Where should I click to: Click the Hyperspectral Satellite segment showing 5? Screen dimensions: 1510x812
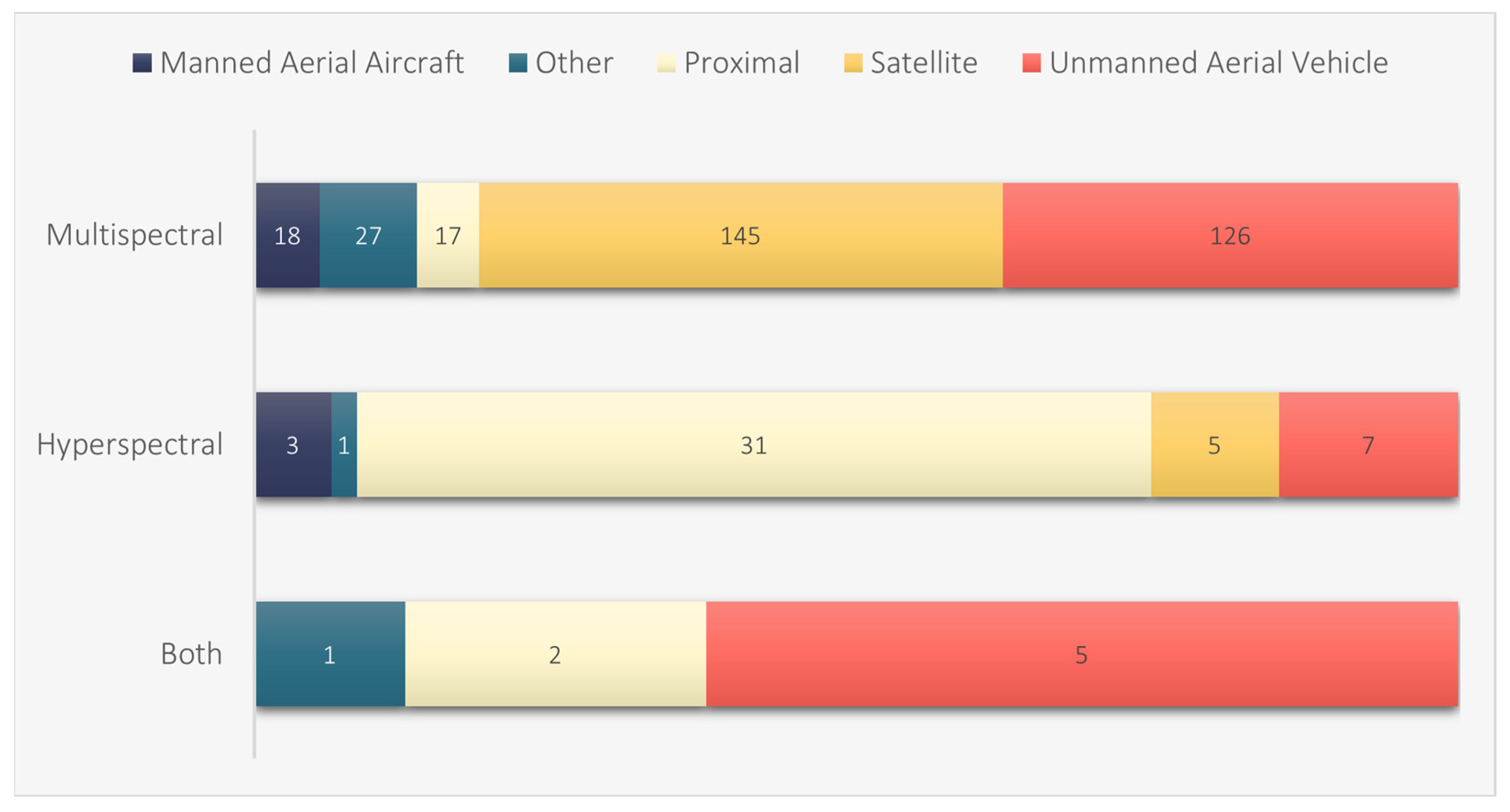(1214, 444)
